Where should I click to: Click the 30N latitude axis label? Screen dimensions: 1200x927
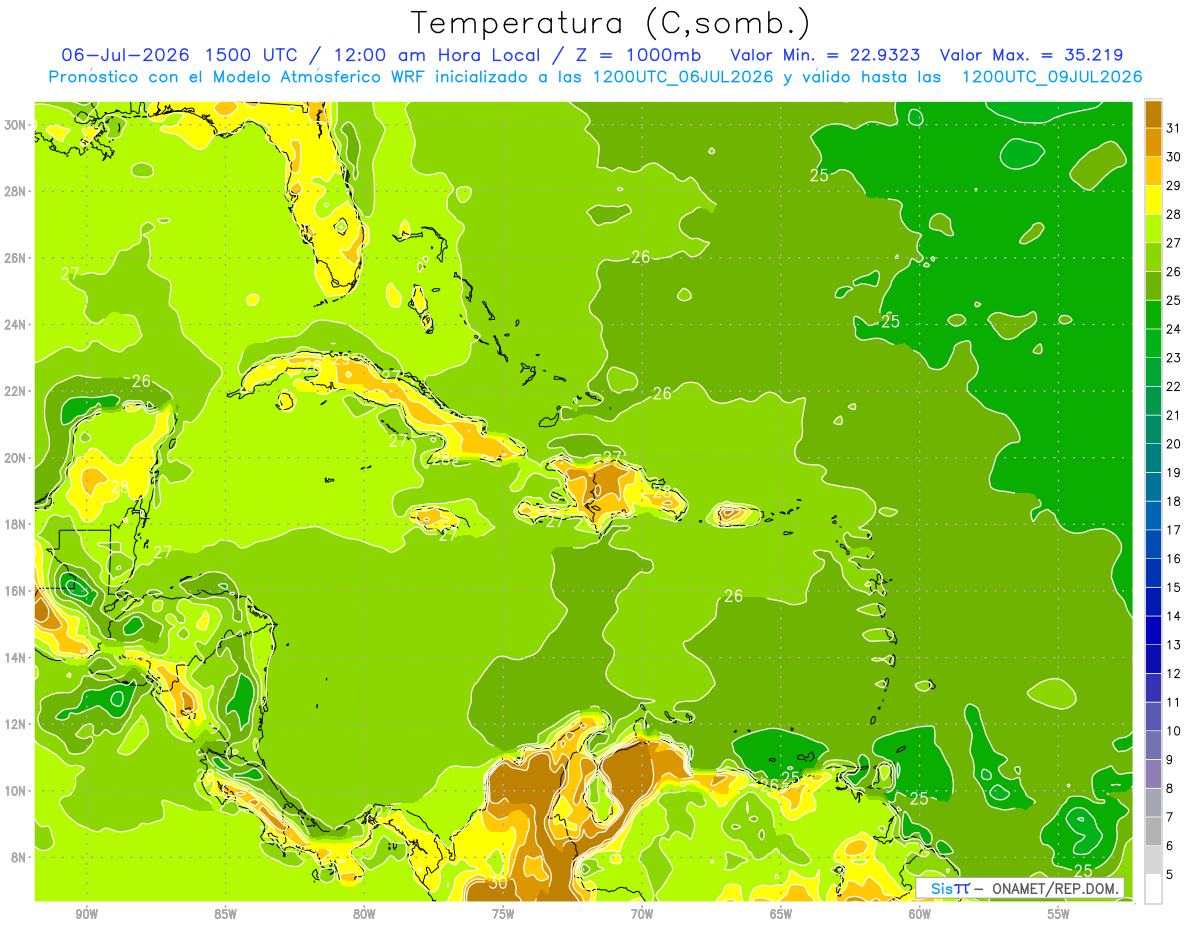pos(17,124)
